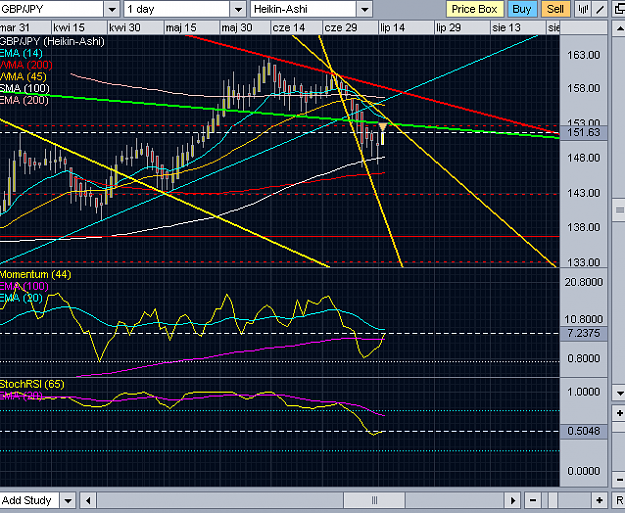Click the WMA (45) legend label
The image size is (625, 513).
tap(23, 77)
